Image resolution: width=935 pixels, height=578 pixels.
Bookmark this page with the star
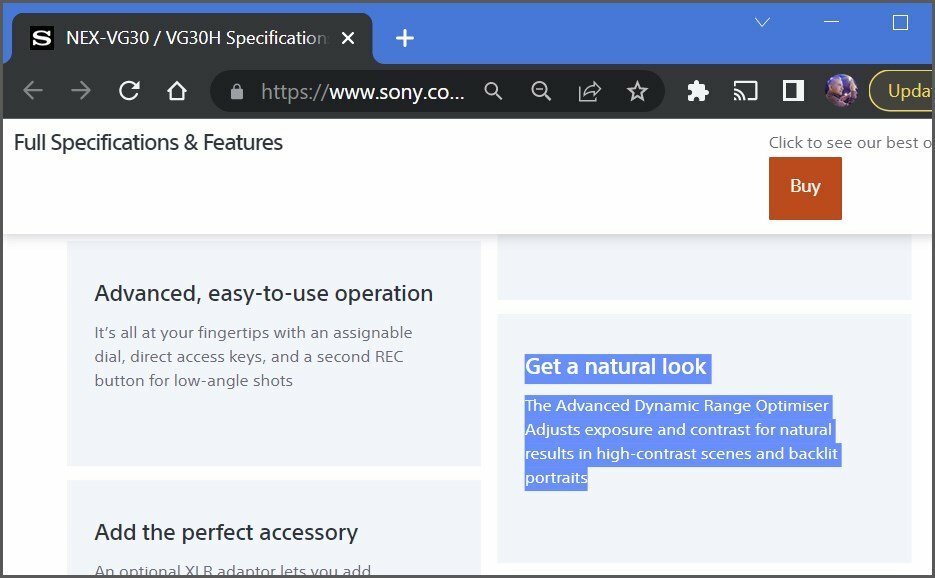637,91
